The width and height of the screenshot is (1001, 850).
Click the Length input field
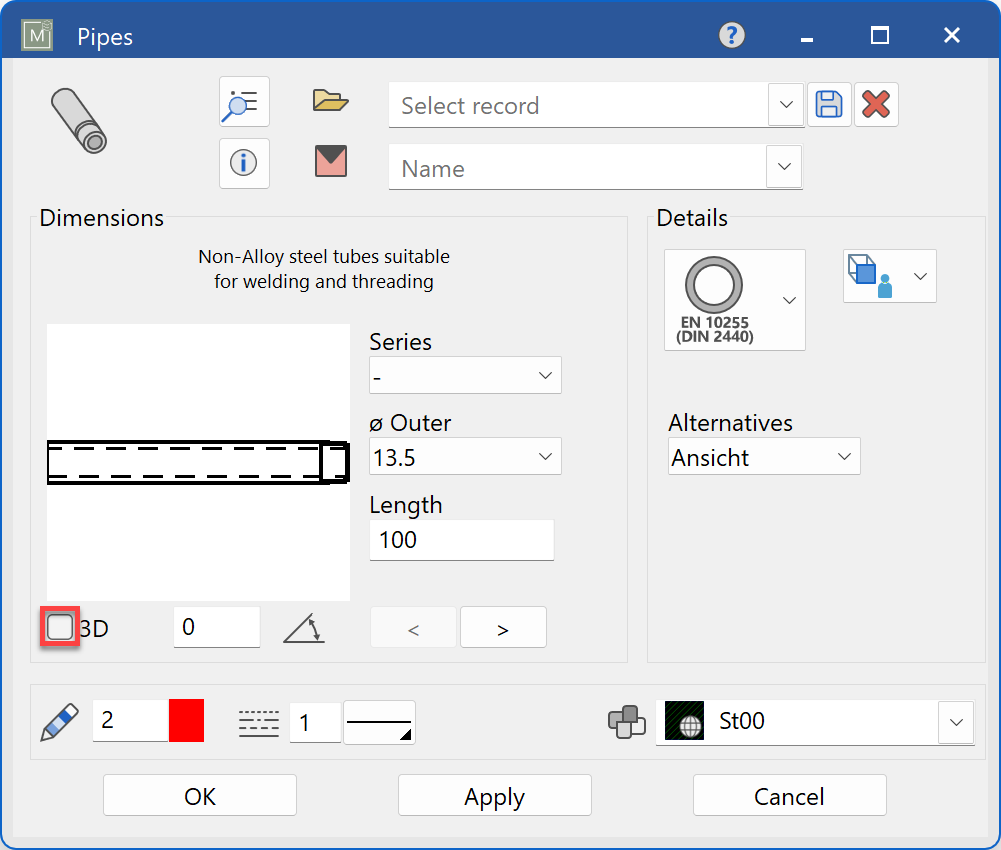(x=461, y=540)
